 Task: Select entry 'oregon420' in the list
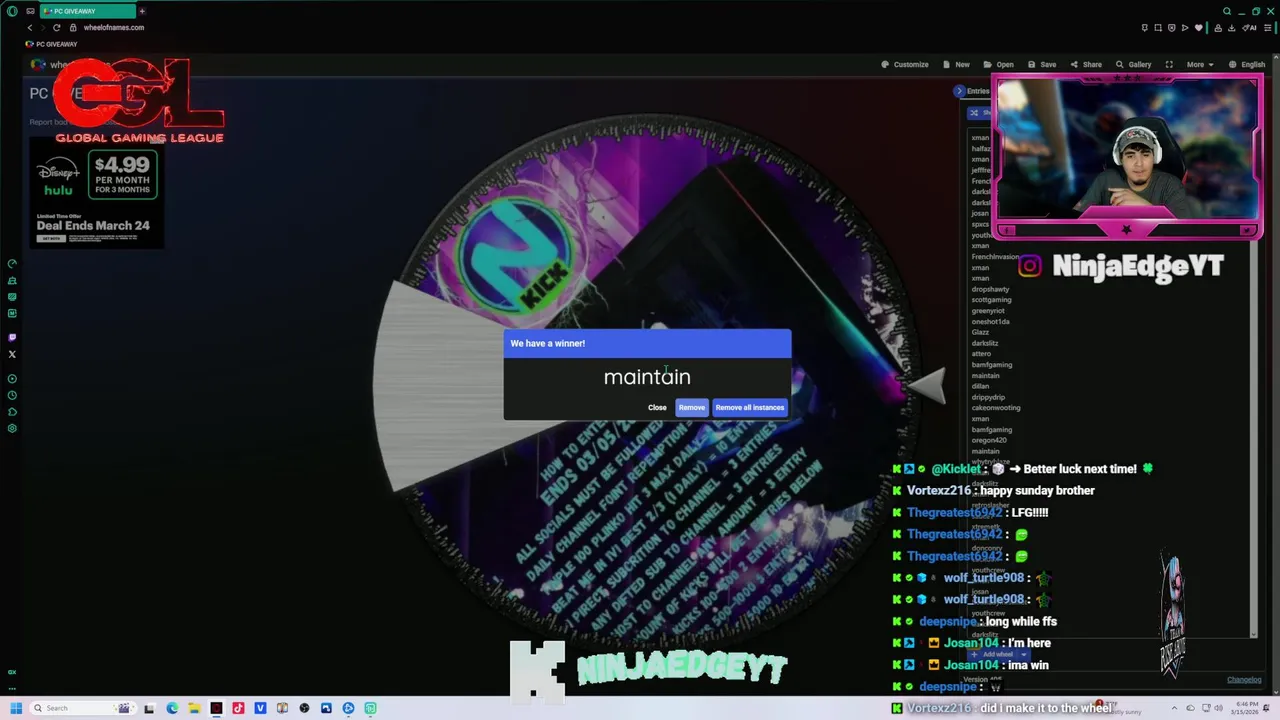point(989,440)
